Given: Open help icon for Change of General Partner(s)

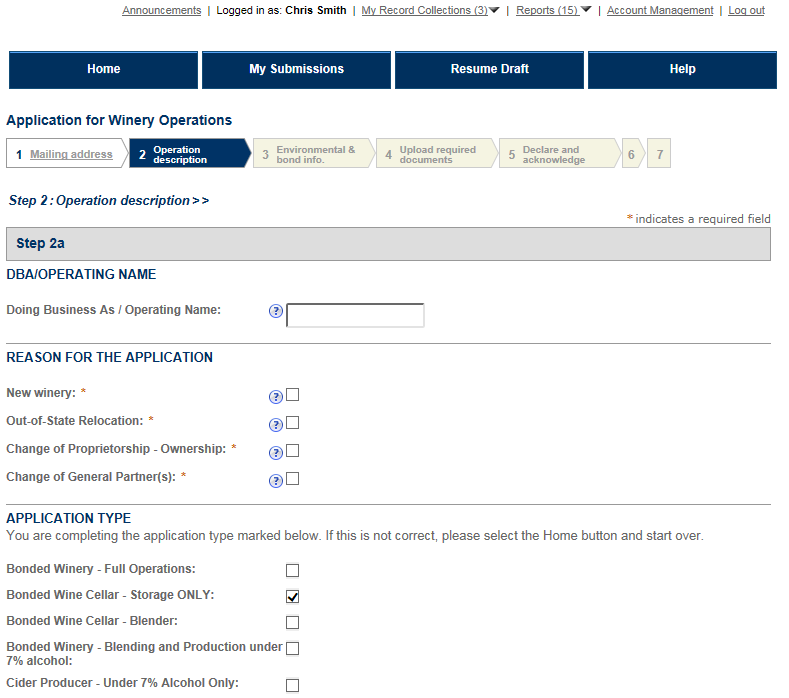Looking at the screenshot, I should coord(276,481).
